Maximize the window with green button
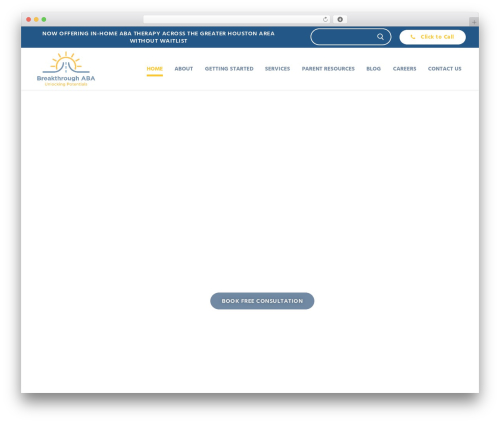 point(44,20)
